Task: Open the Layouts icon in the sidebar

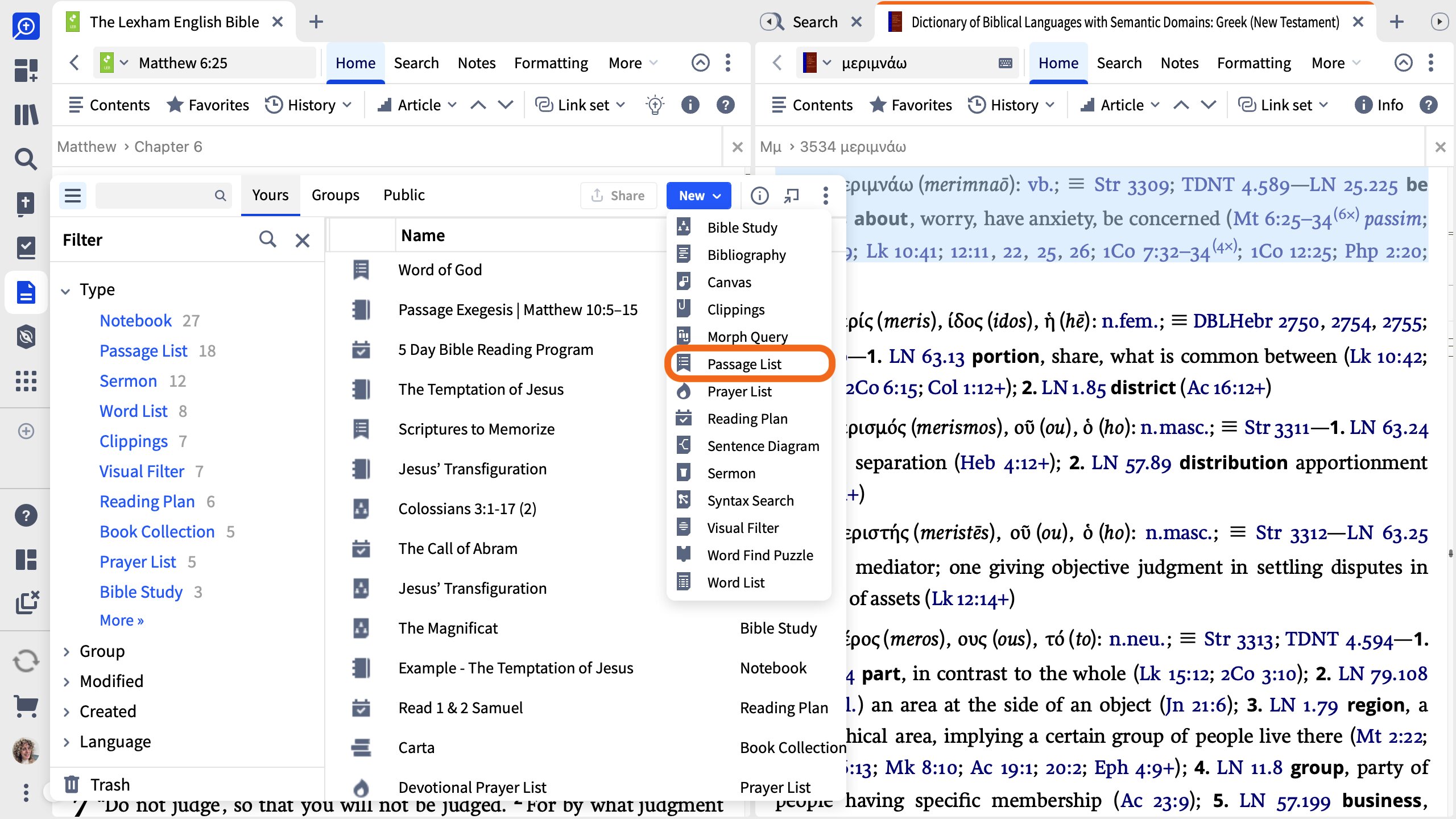Action: point(26,560)
